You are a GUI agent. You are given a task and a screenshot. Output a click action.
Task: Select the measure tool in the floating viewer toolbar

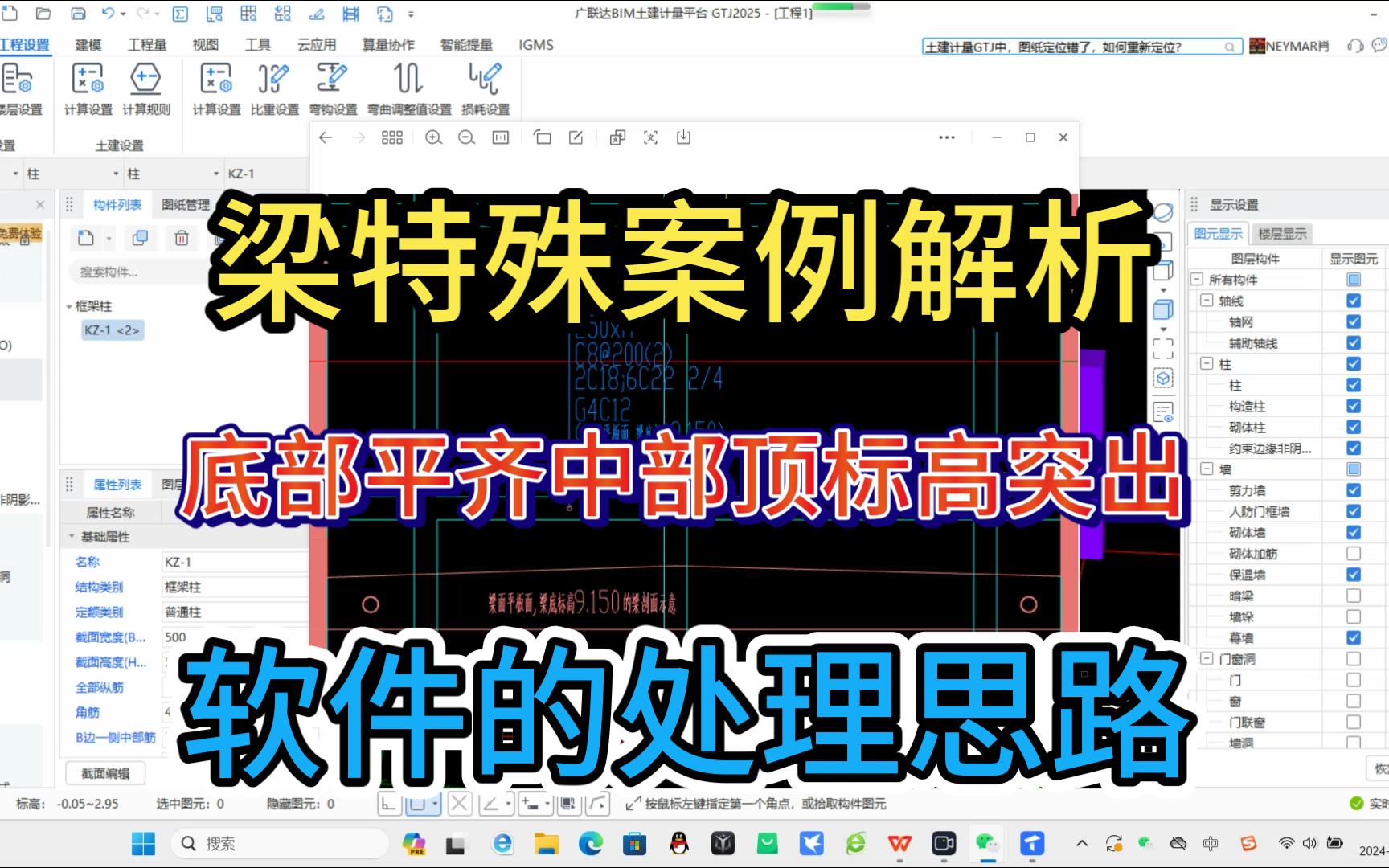[x=500, y=137]
